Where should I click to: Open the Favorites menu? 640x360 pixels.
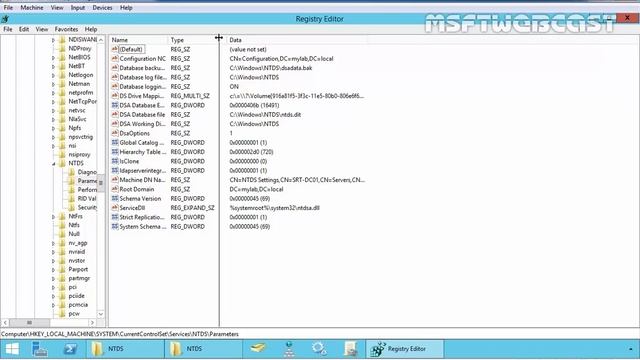tap(66, 29)
